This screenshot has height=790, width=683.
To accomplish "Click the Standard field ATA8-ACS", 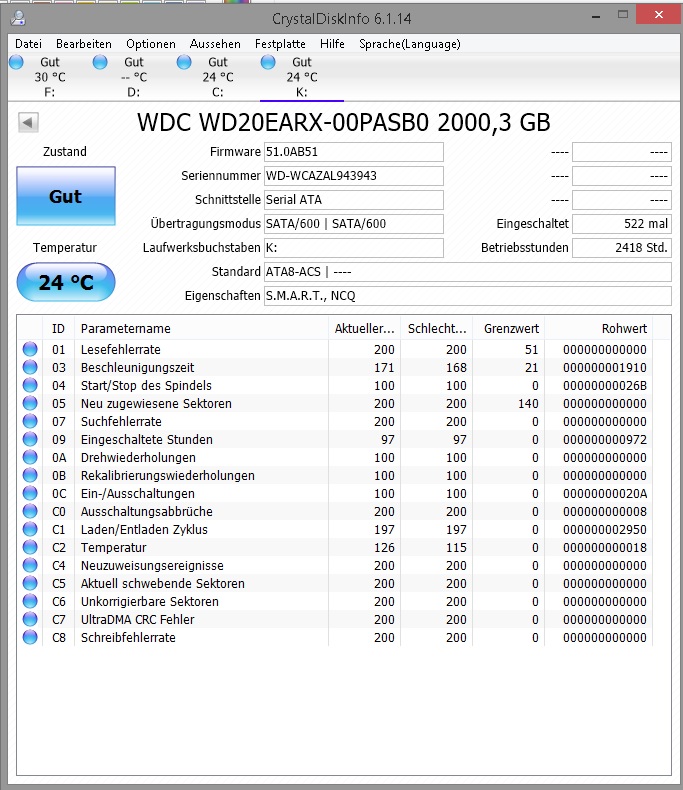I will (467, 272).
